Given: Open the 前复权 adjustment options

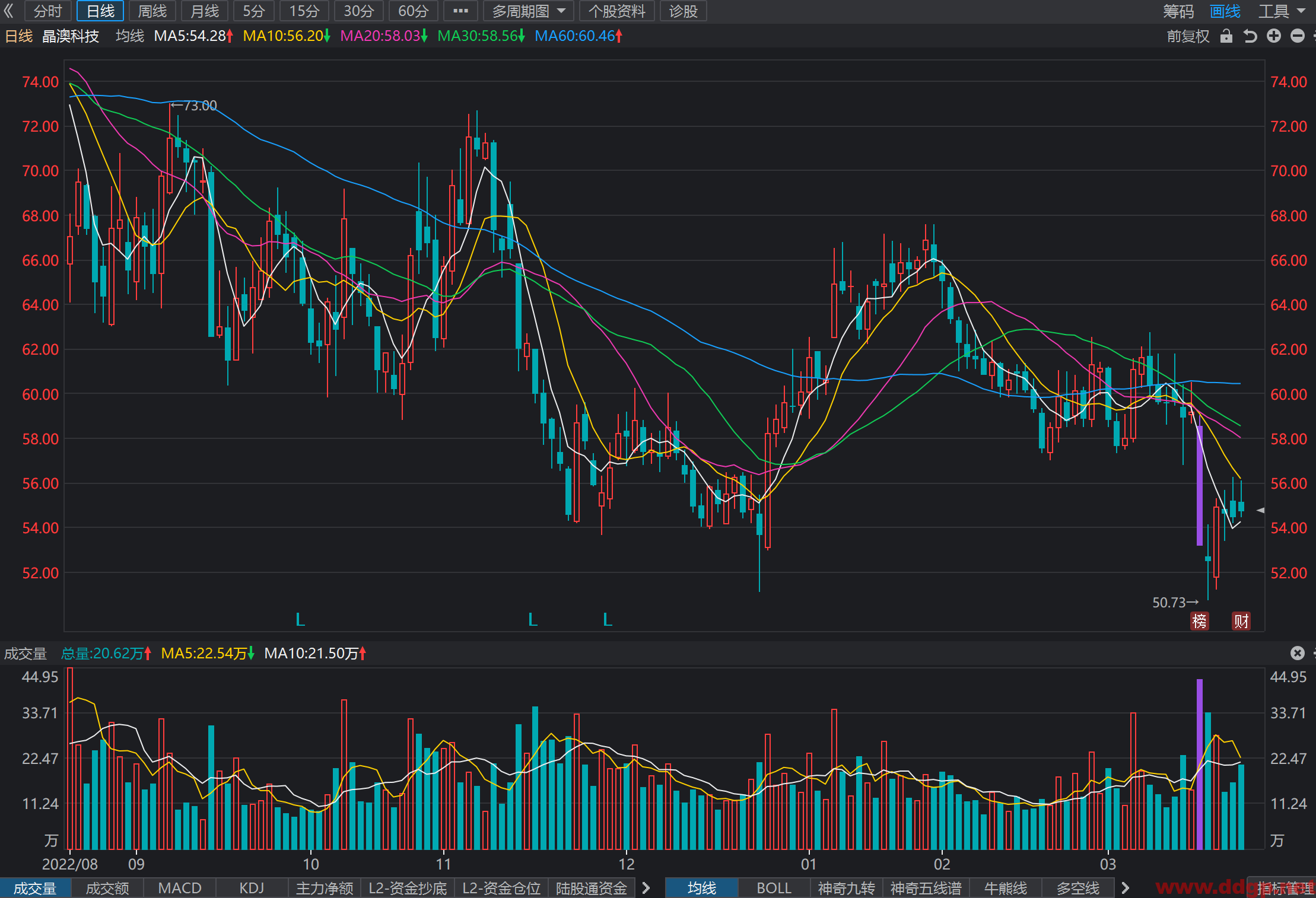Looking at the screenshot, I should [1188, 36].
